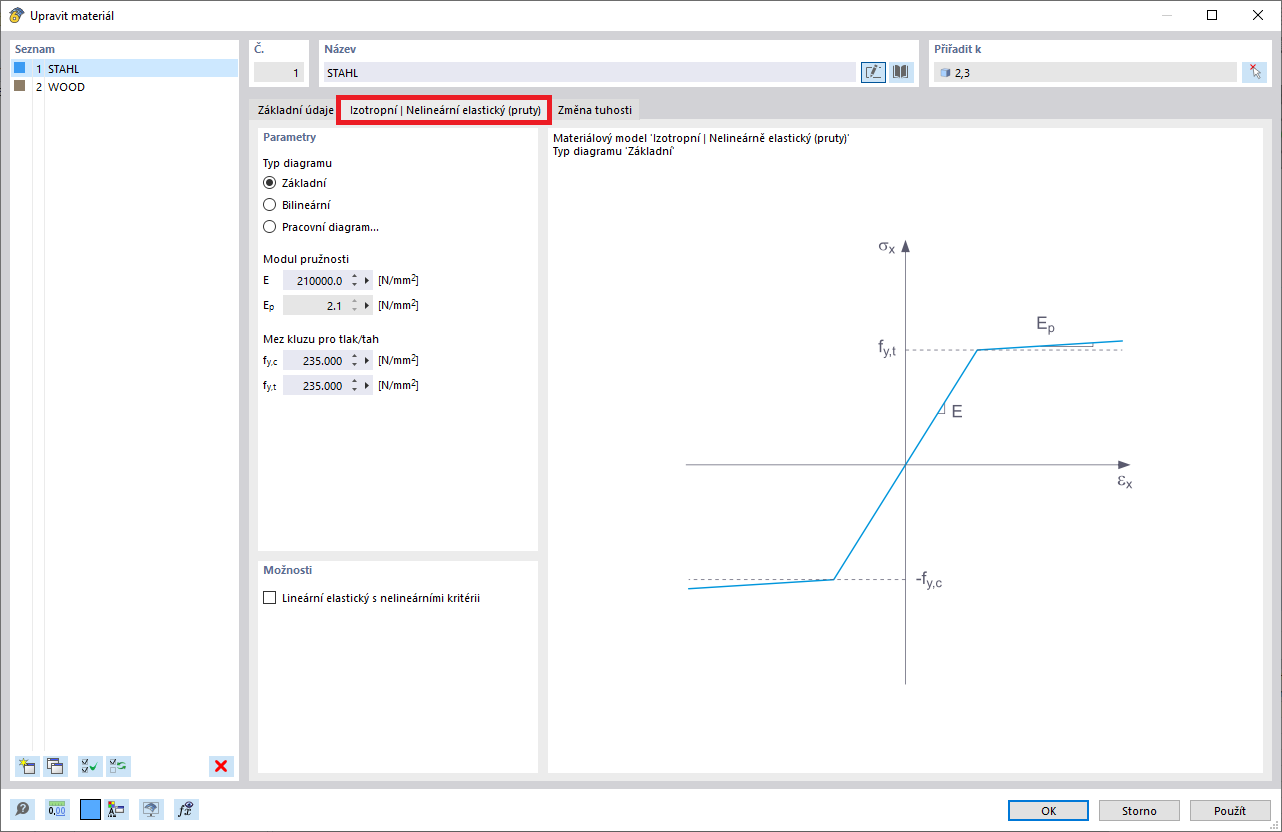Screen dimensions: 1282x832
Task: Create a new material in the list
Action: pyautogui.click(x=27, y=766)
